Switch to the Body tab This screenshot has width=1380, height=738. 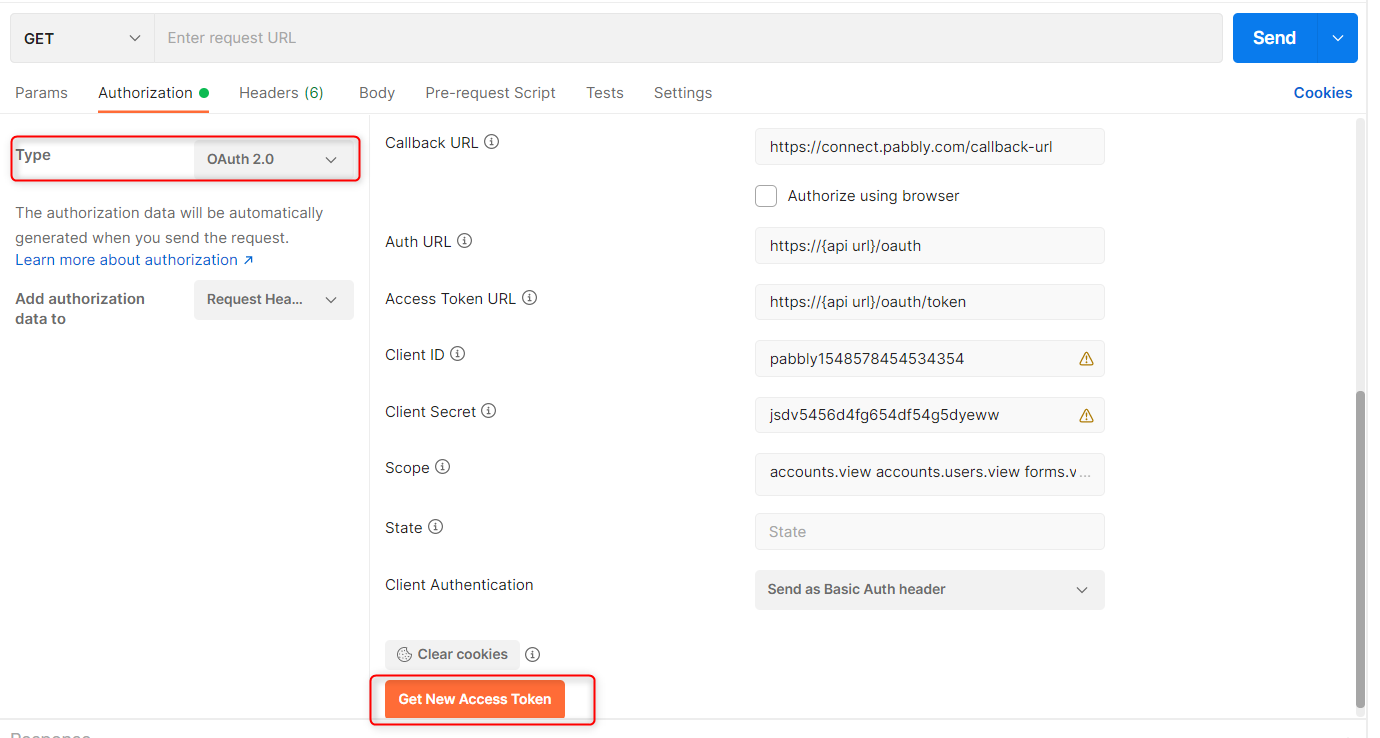click(377, 93)
